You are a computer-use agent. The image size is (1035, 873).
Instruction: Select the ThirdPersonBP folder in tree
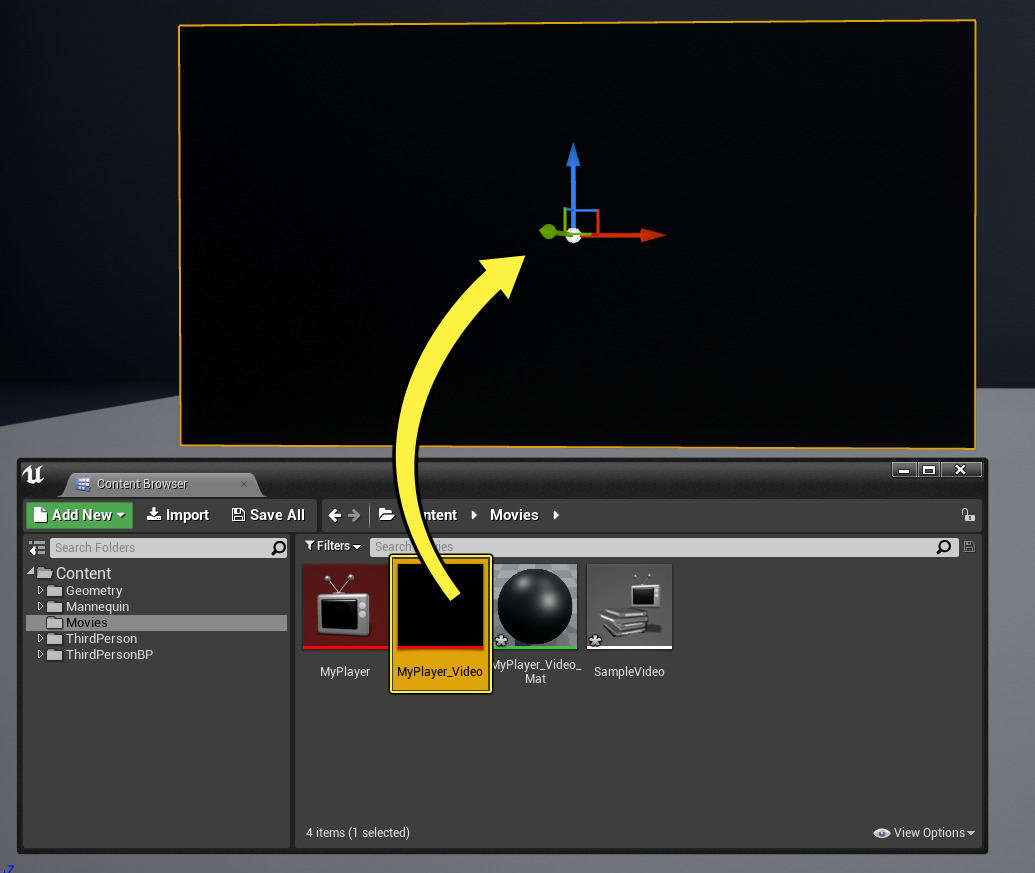click(108, 655)
